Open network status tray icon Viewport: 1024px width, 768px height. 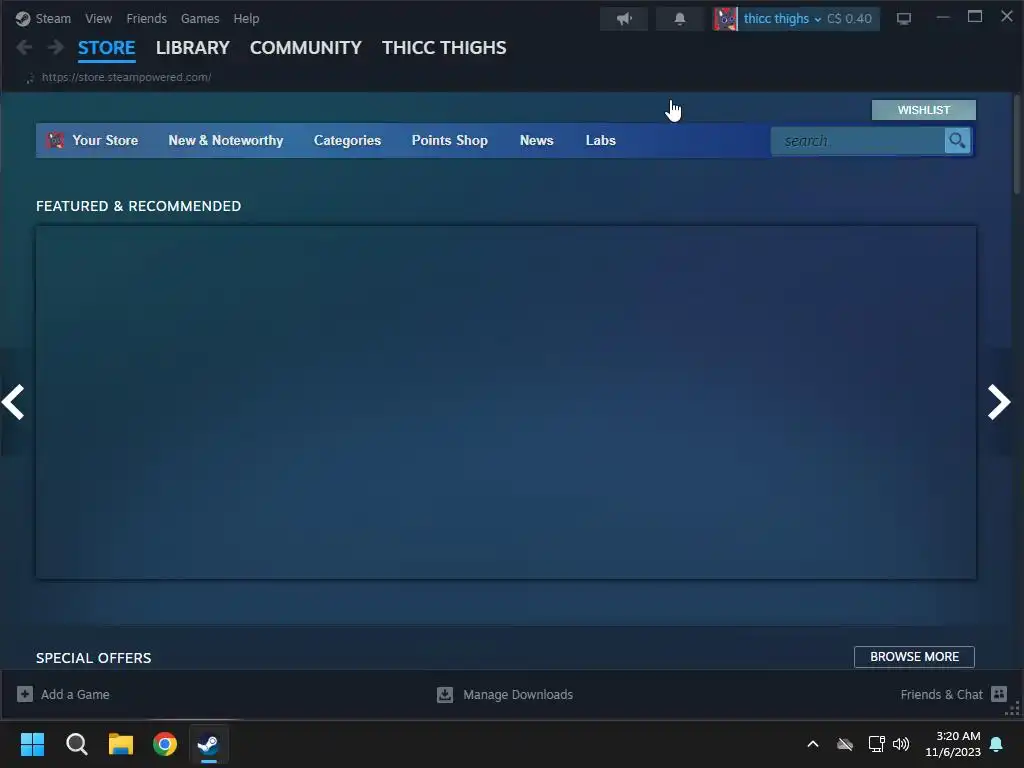coord(876,744)
